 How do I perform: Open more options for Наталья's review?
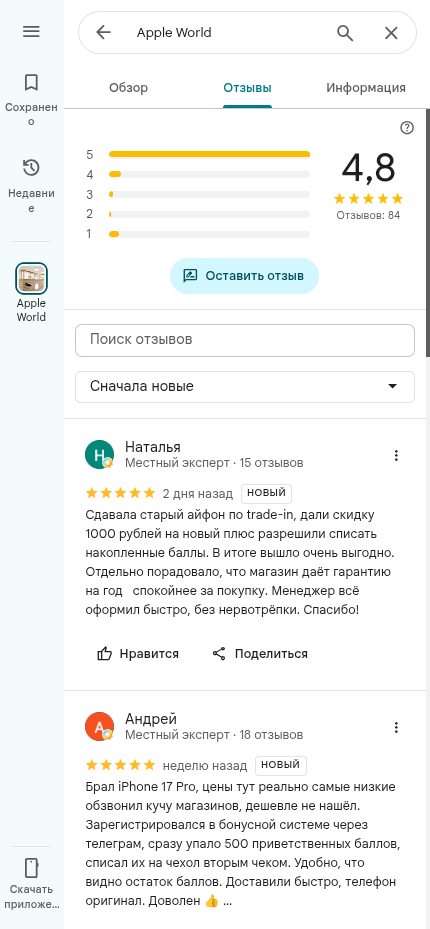(x=396, y=455)
